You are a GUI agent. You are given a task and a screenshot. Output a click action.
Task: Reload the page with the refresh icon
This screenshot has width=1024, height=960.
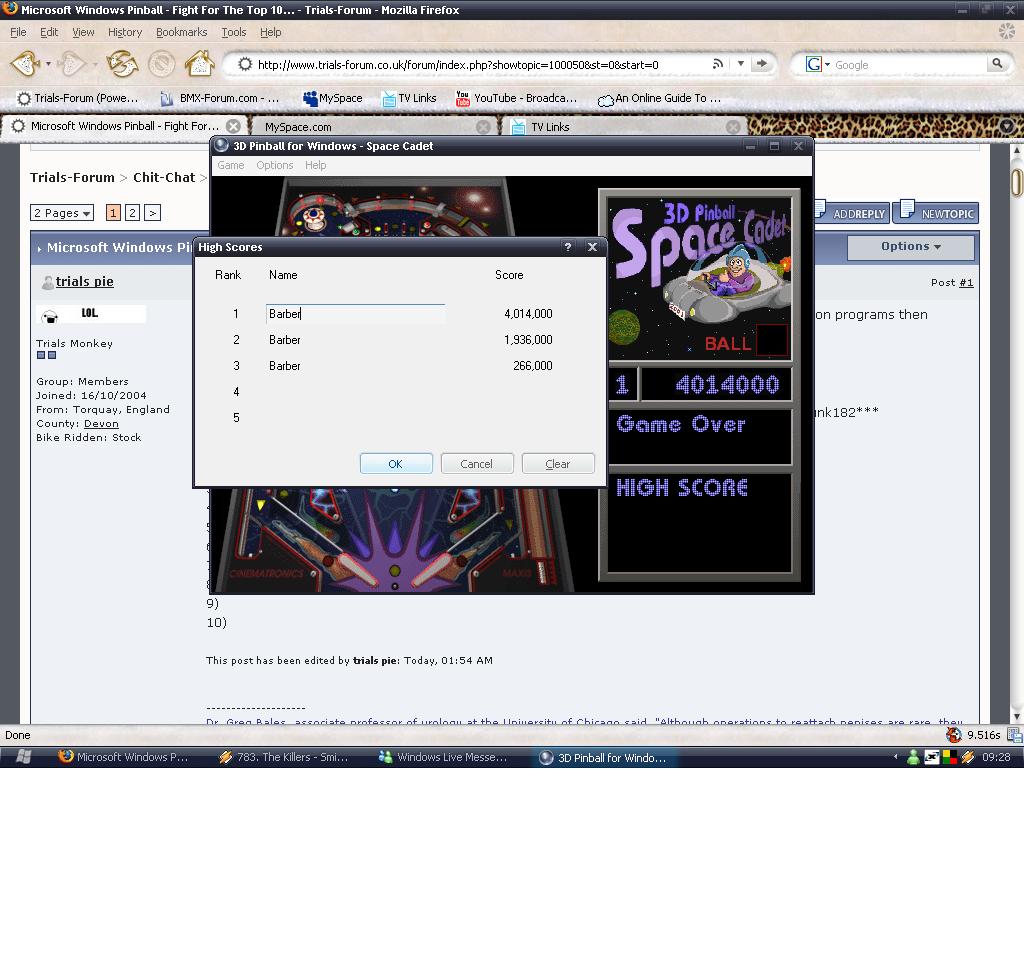[122, 64]
